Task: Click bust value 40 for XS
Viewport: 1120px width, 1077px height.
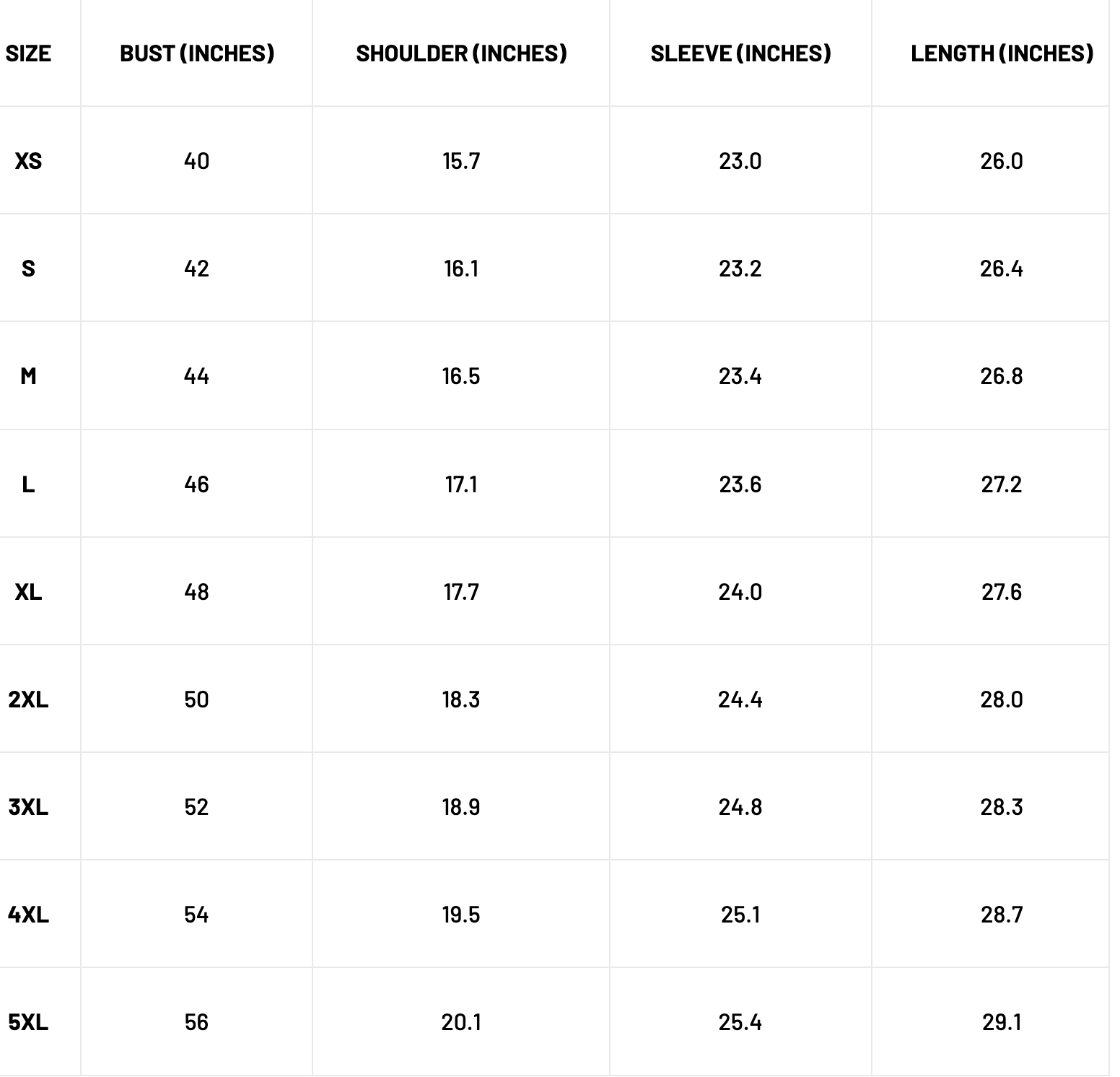Action: tap(196, 161)
